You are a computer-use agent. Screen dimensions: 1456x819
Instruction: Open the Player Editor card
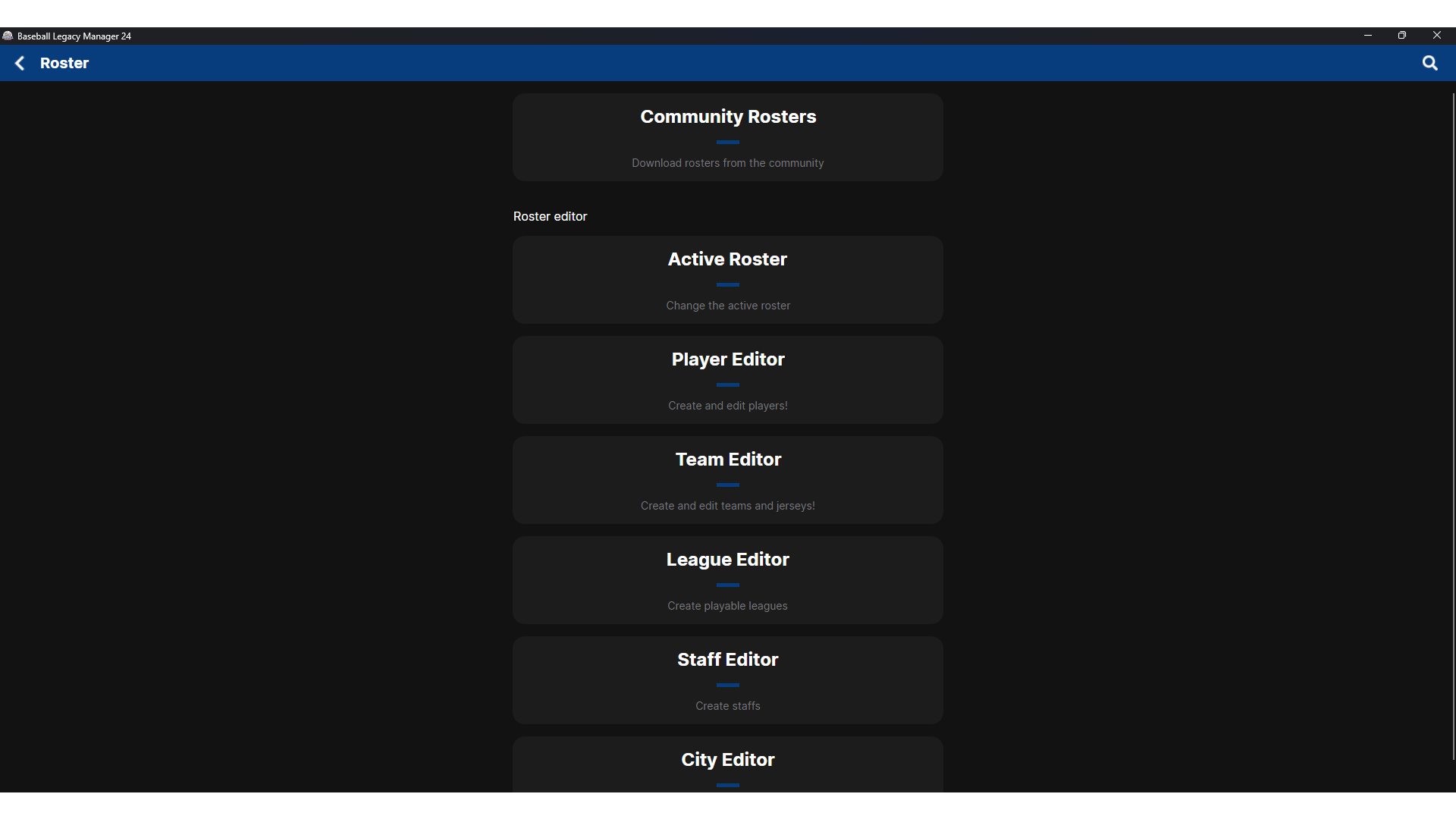(728, 380)
